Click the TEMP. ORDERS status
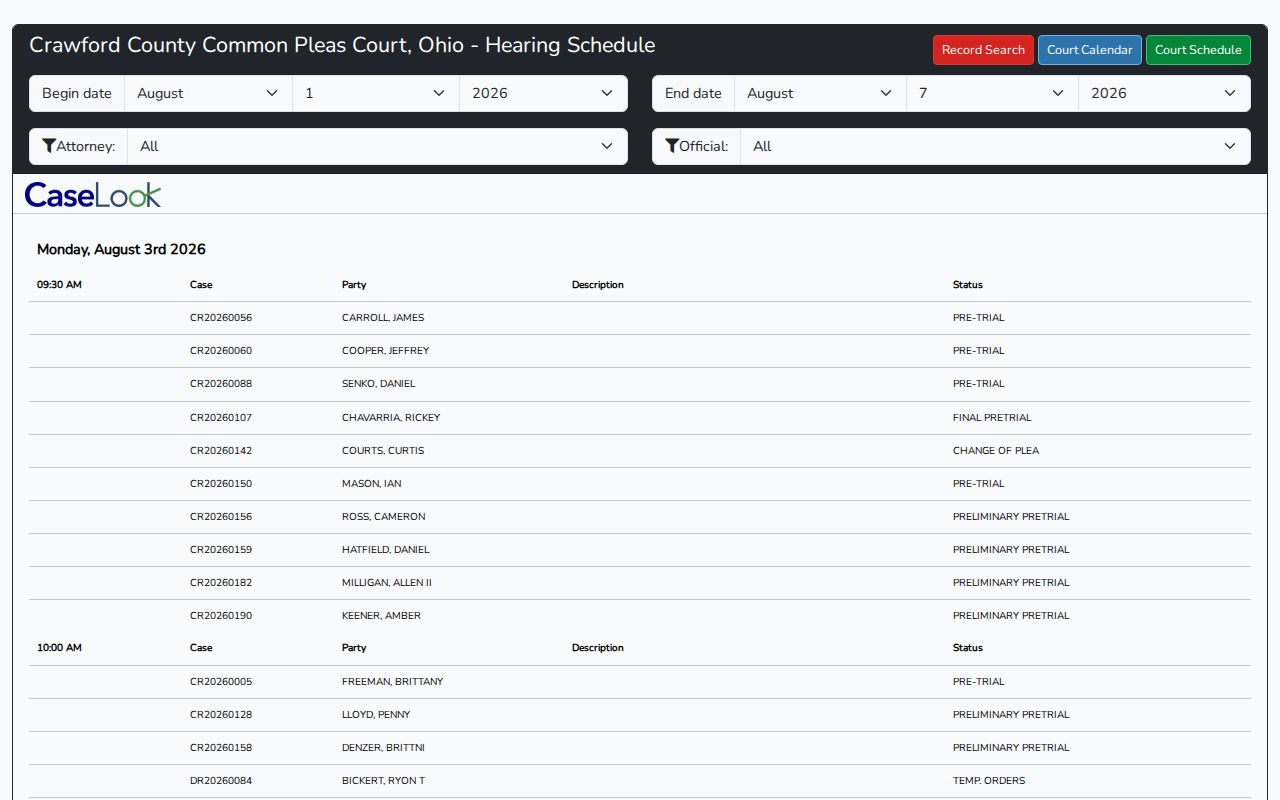Image resolution: width=1280 pixels, height=800 pixels. point(989,781)
